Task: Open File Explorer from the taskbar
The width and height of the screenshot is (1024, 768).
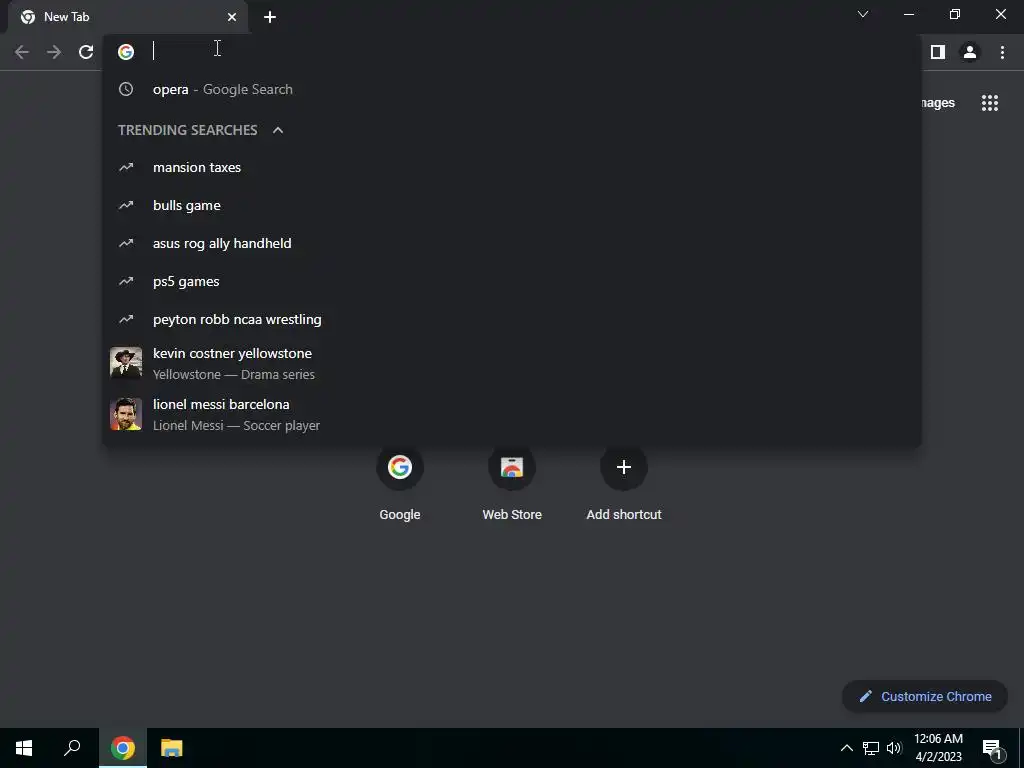Action: (172, 748)
